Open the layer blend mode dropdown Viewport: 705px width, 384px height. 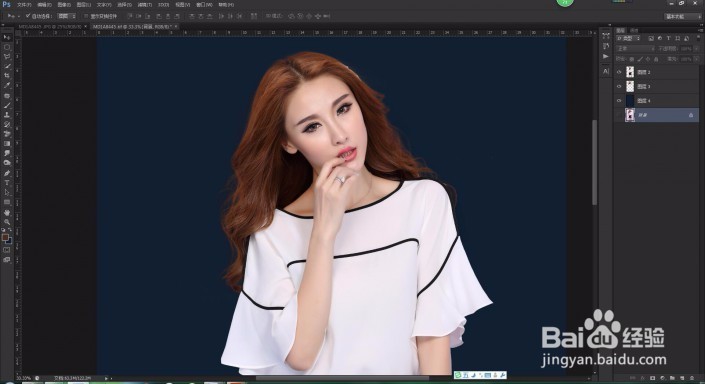coord(636,49)
